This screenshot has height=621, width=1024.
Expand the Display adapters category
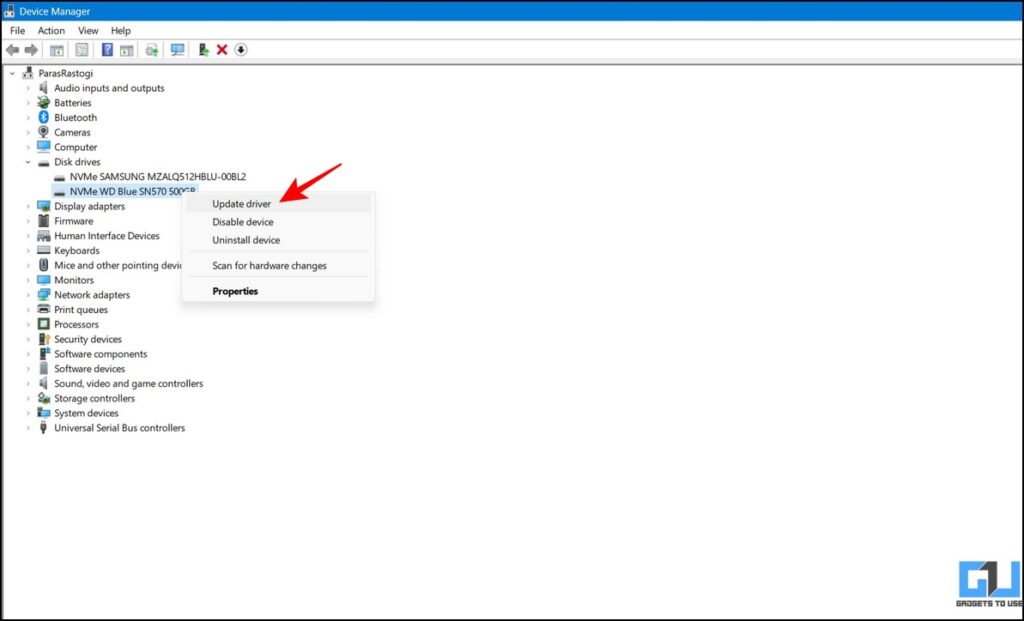coord(30,206)
